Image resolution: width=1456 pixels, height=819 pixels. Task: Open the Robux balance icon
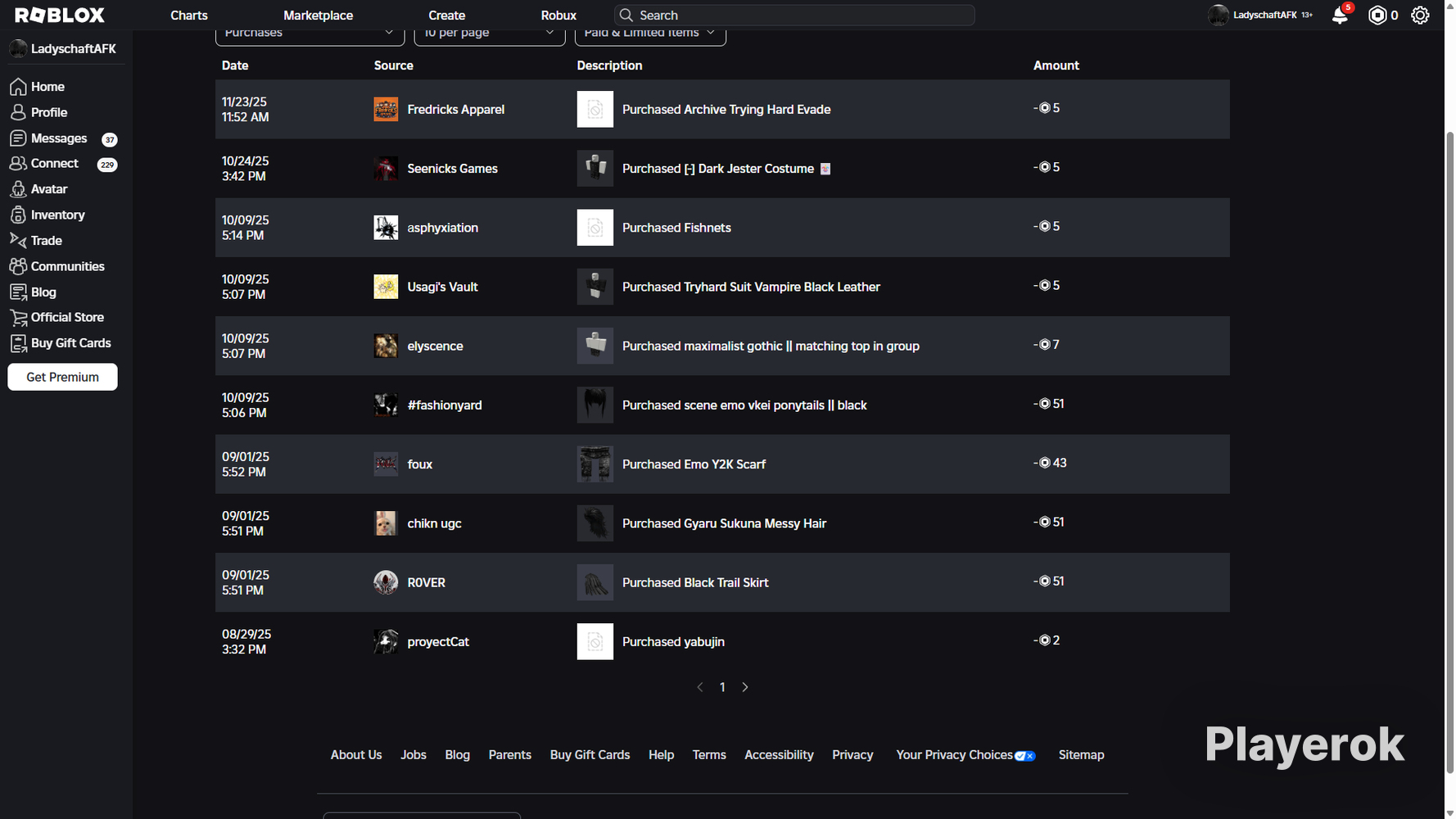[1377, 15]
